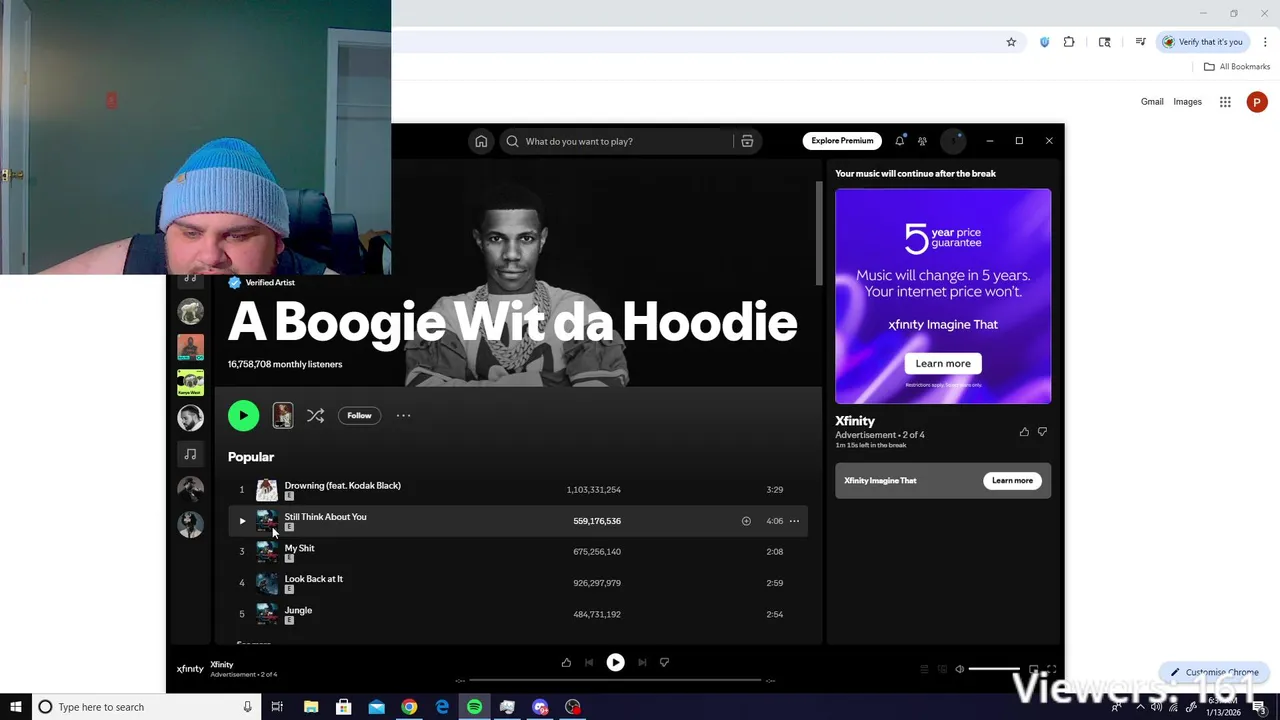Open Gmail link on Google page
The width and height of the screenshot is (1280, 720).
click(1152, 102)
